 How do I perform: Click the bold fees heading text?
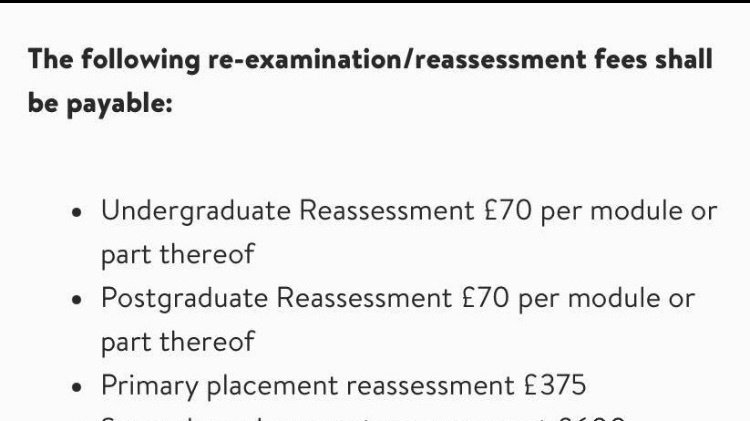click(x=370, y=80)
